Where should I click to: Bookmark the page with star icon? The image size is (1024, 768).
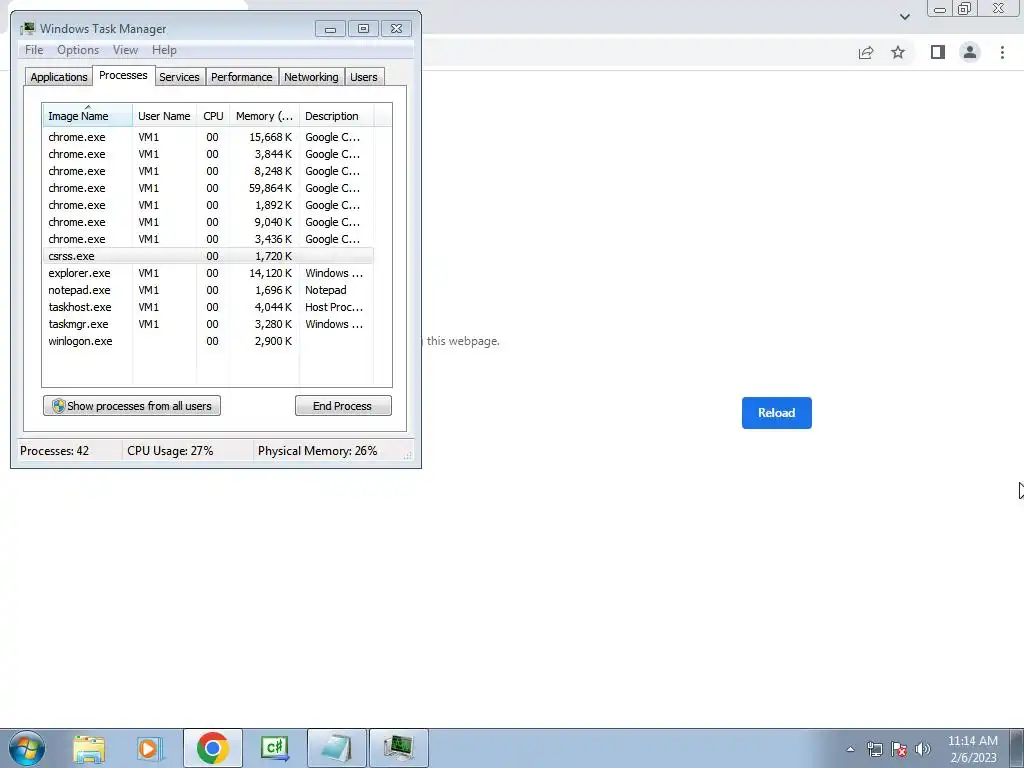click(898, 52)
